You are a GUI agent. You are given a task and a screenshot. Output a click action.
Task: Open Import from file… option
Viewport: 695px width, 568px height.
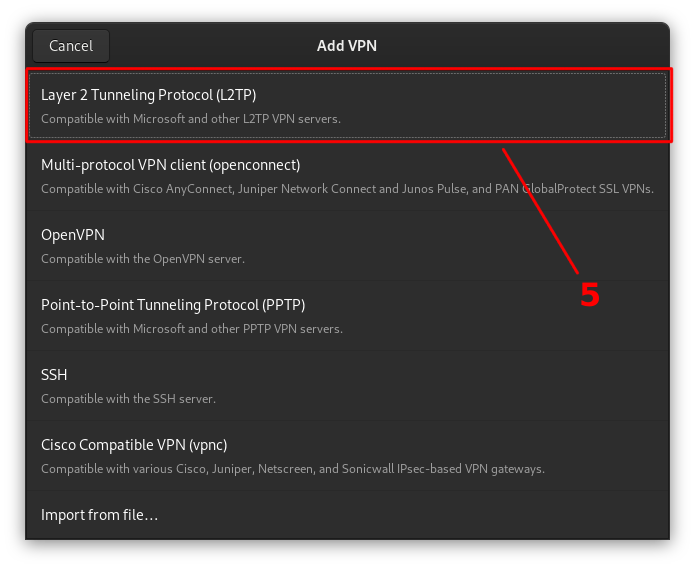(99, 515)
